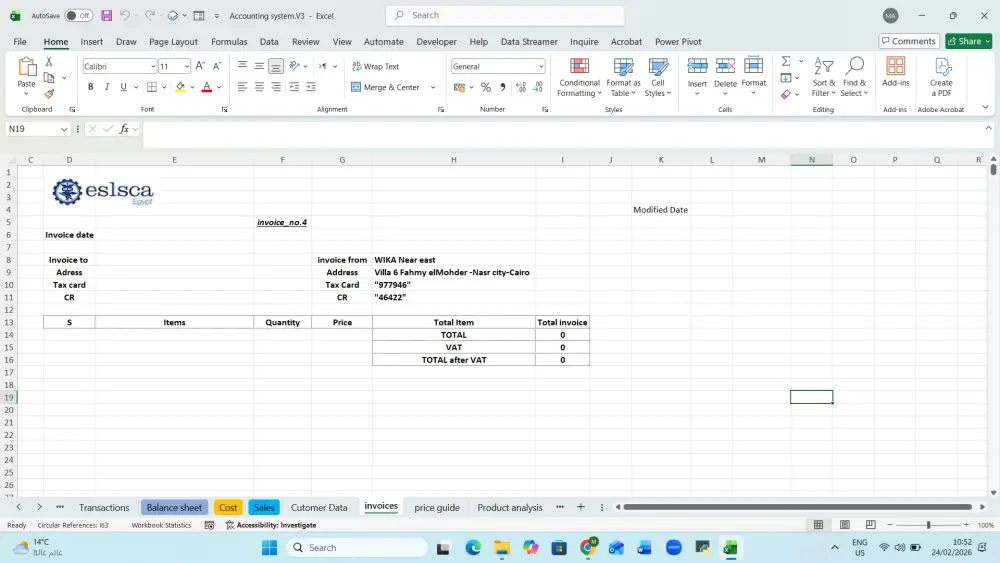The width and height of the screenshot is (1000, 563).
Task: Click the Comma Style icon
Action: point(503,87)
